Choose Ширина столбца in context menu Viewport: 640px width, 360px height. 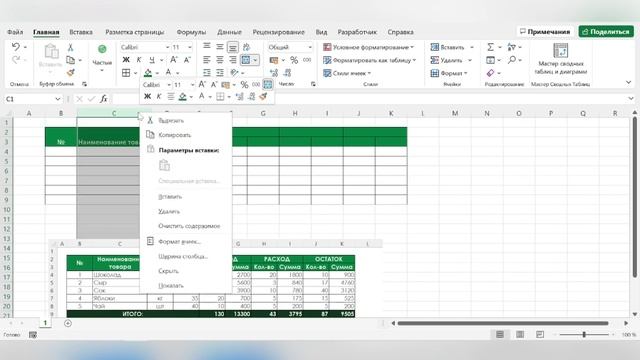coord(183,256)
